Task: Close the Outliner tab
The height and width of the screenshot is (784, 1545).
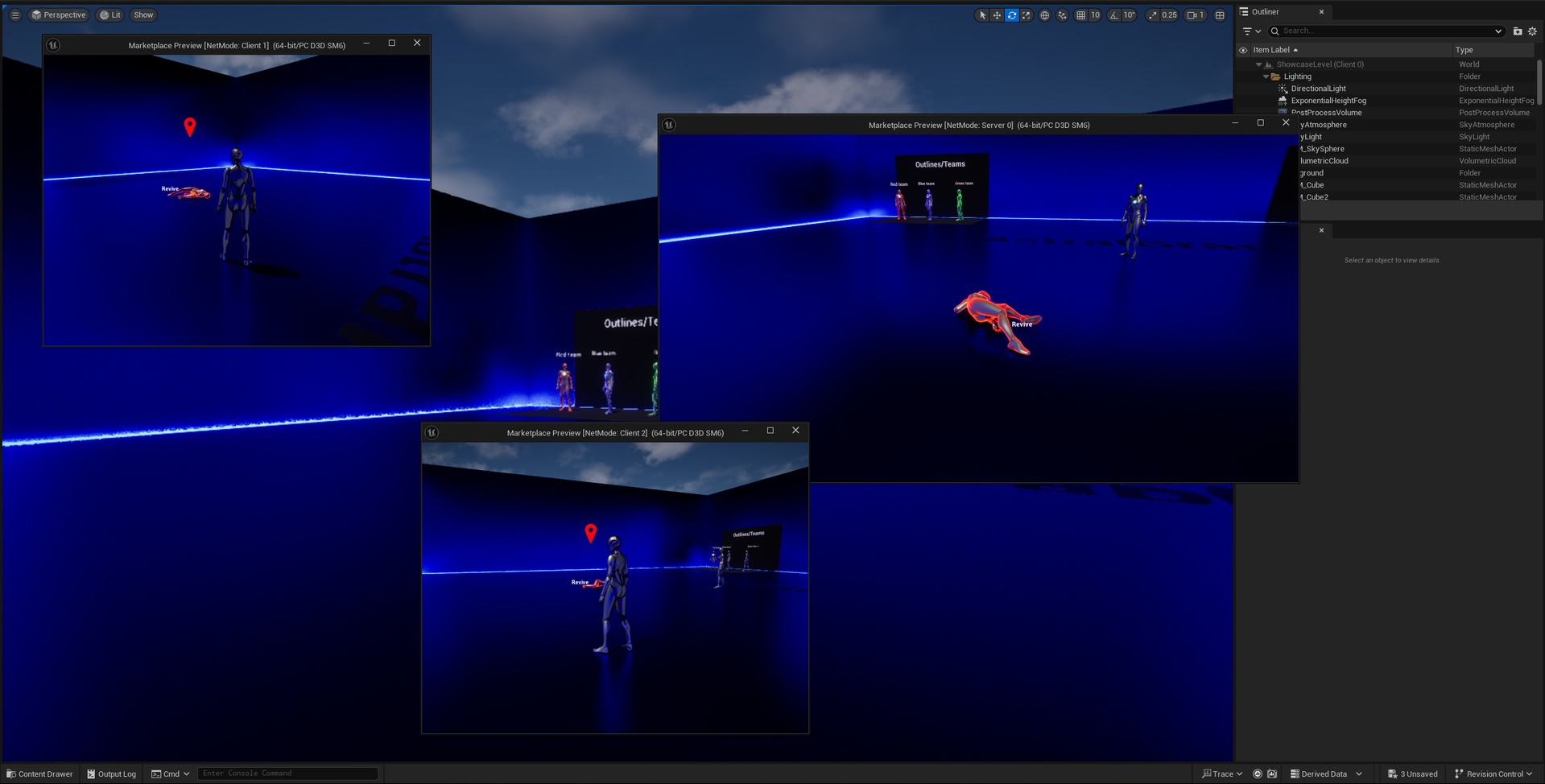Action: 1321,12
